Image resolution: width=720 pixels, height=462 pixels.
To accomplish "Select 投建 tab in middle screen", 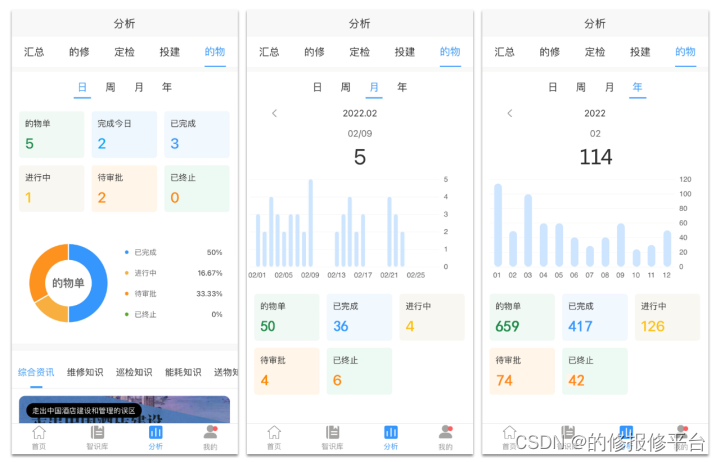I will (x=405, y=52).
